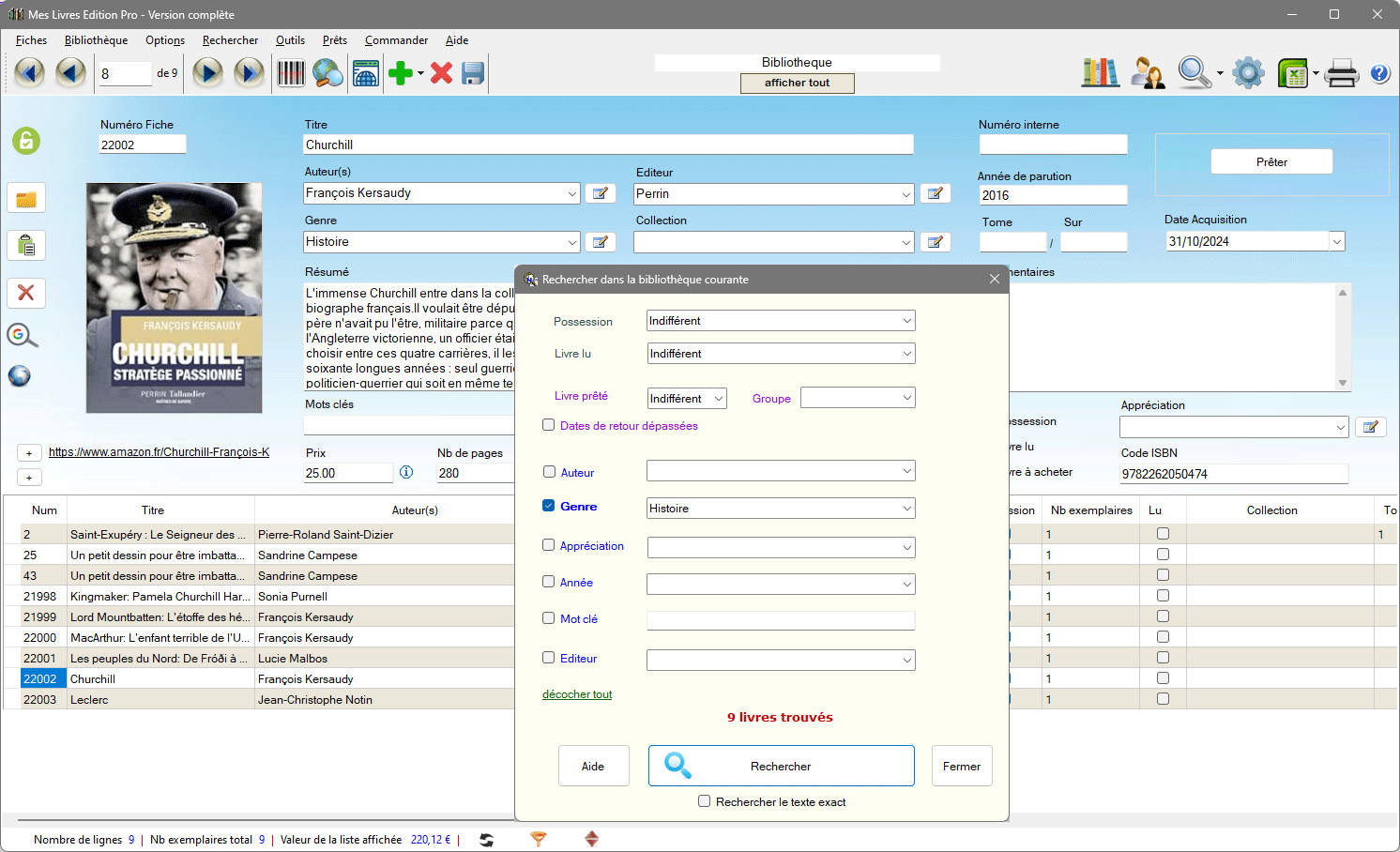Click the refresh arrows icon in status bar
This screenshot has height=852, width=1400.
(x=486, y=840)
